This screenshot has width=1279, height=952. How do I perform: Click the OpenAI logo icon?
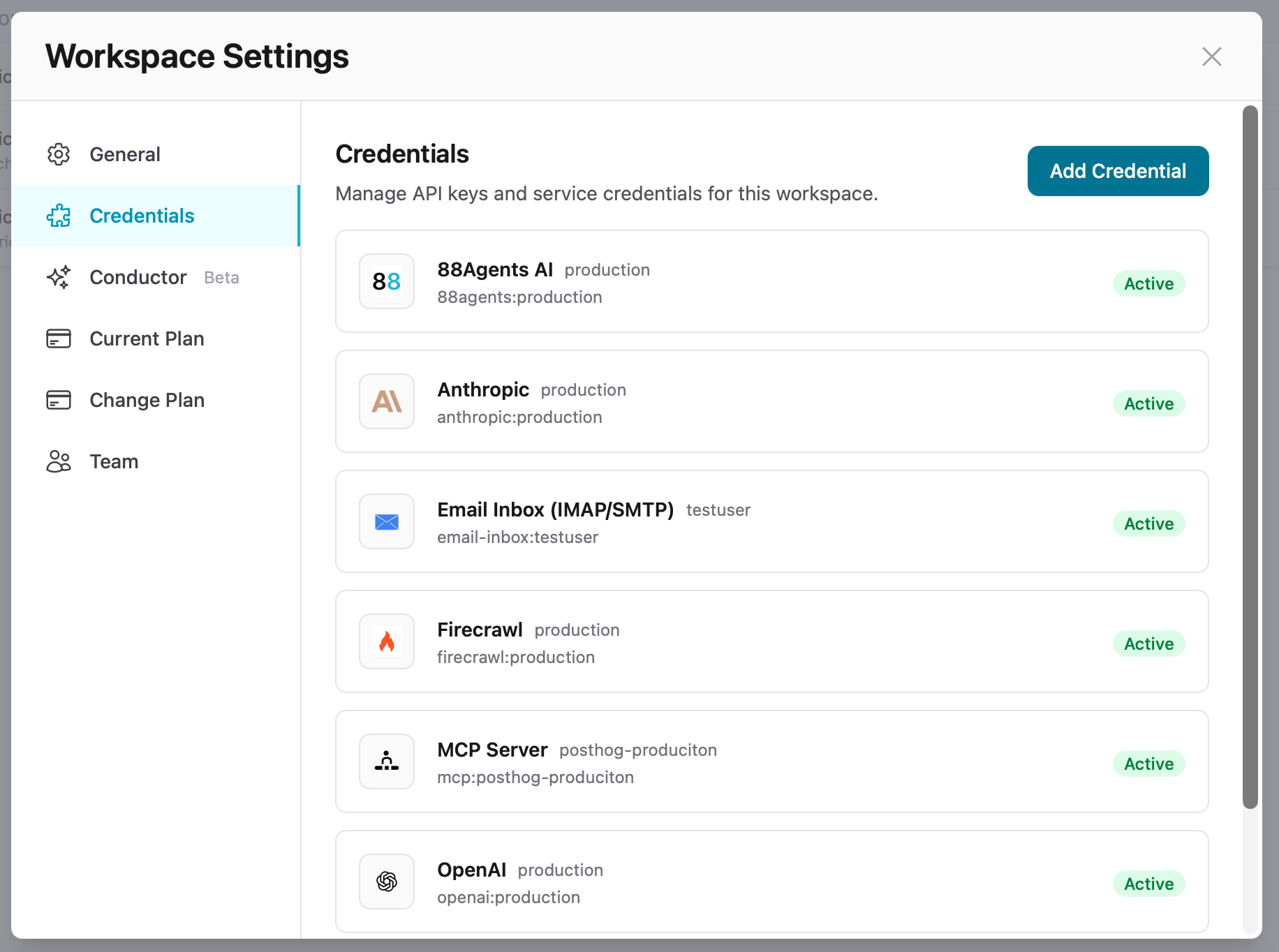[x=387, y=882]
